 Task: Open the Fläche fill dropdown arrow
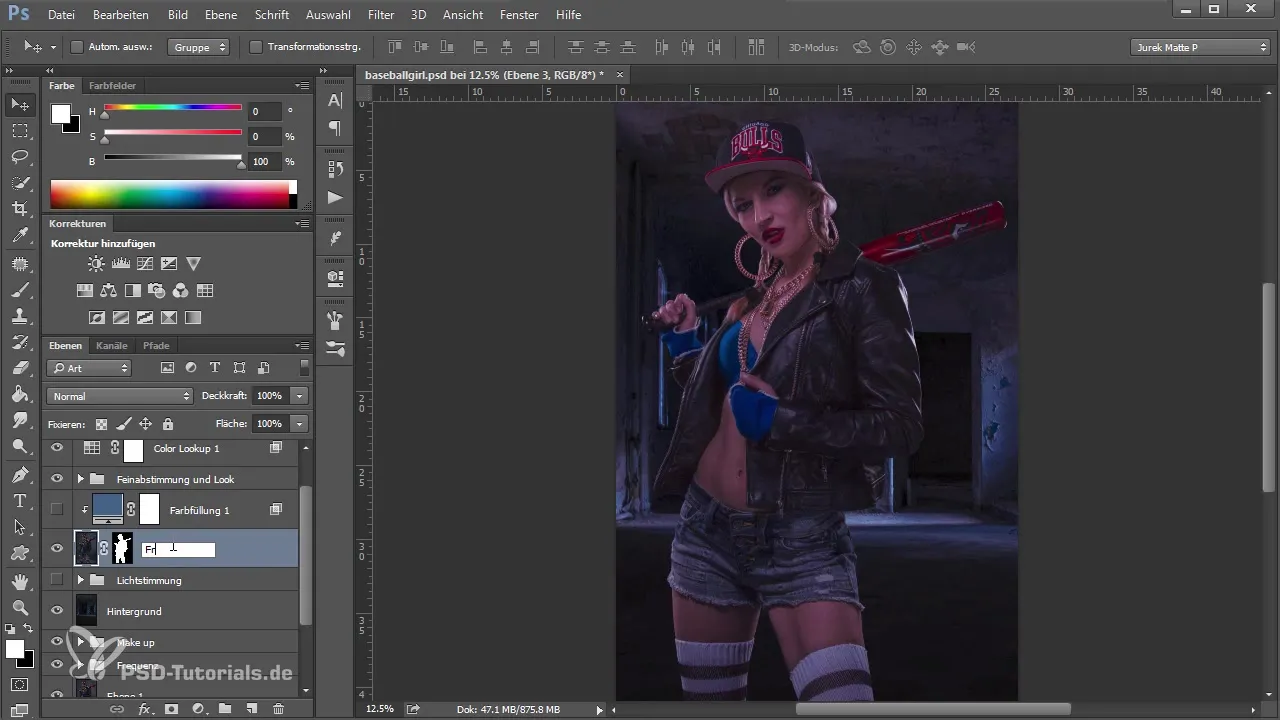point(300,424)
